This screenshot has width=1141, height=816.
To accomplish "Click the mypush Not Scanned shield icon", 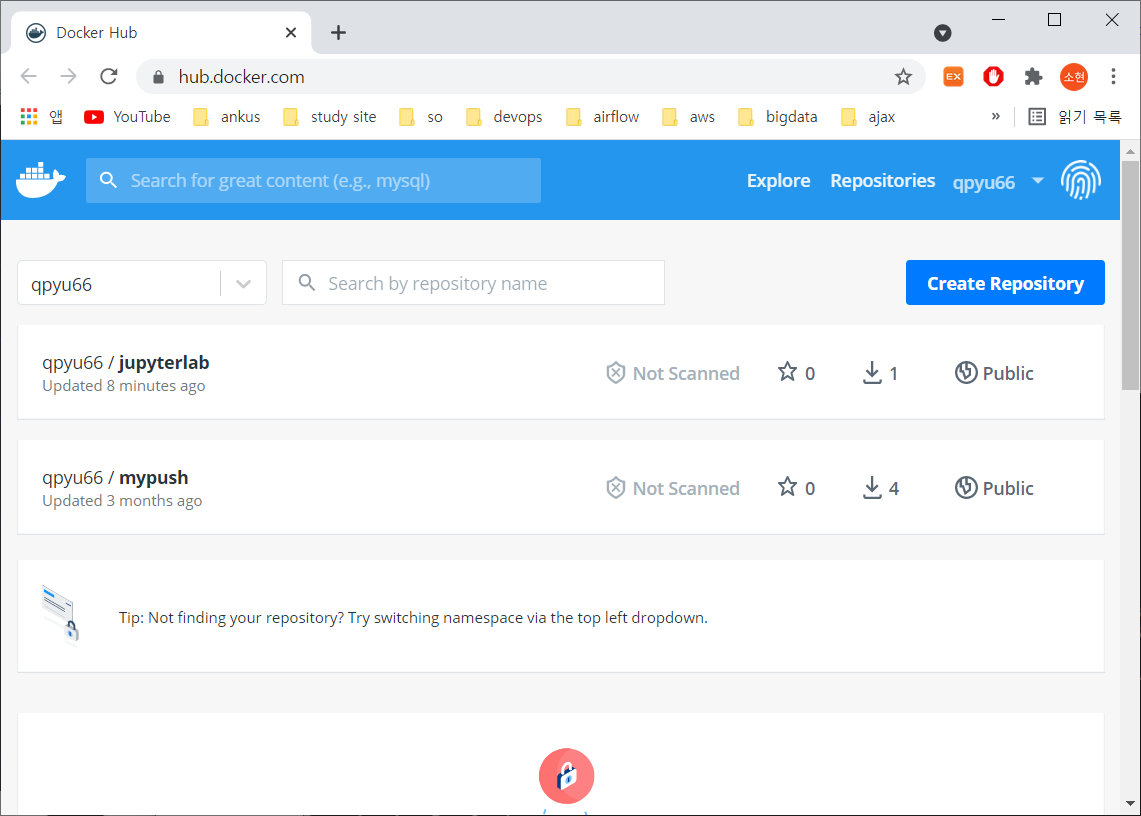I will click(x=616, y=488).
